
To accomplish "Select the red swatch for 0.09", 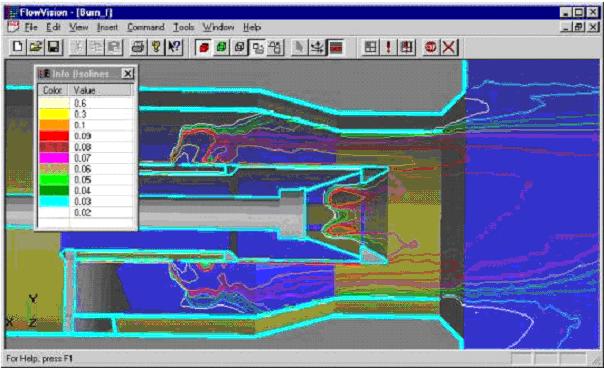I will tap(54, 136).
